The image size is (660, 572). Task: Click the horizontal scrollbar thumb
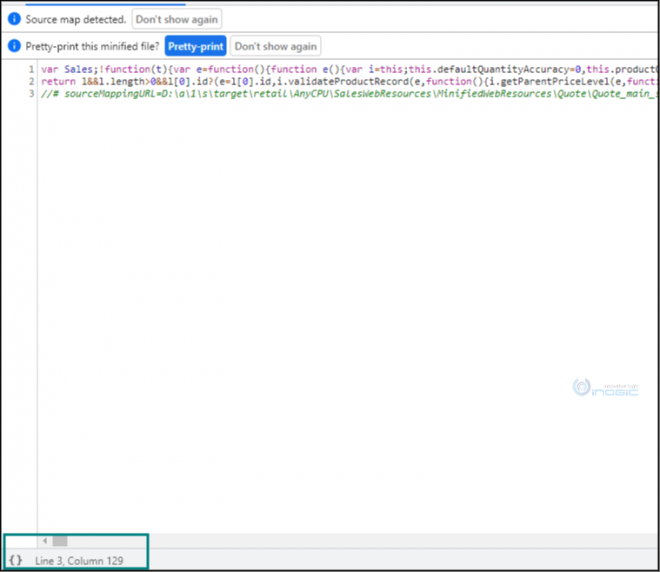[x=60, y=541]
